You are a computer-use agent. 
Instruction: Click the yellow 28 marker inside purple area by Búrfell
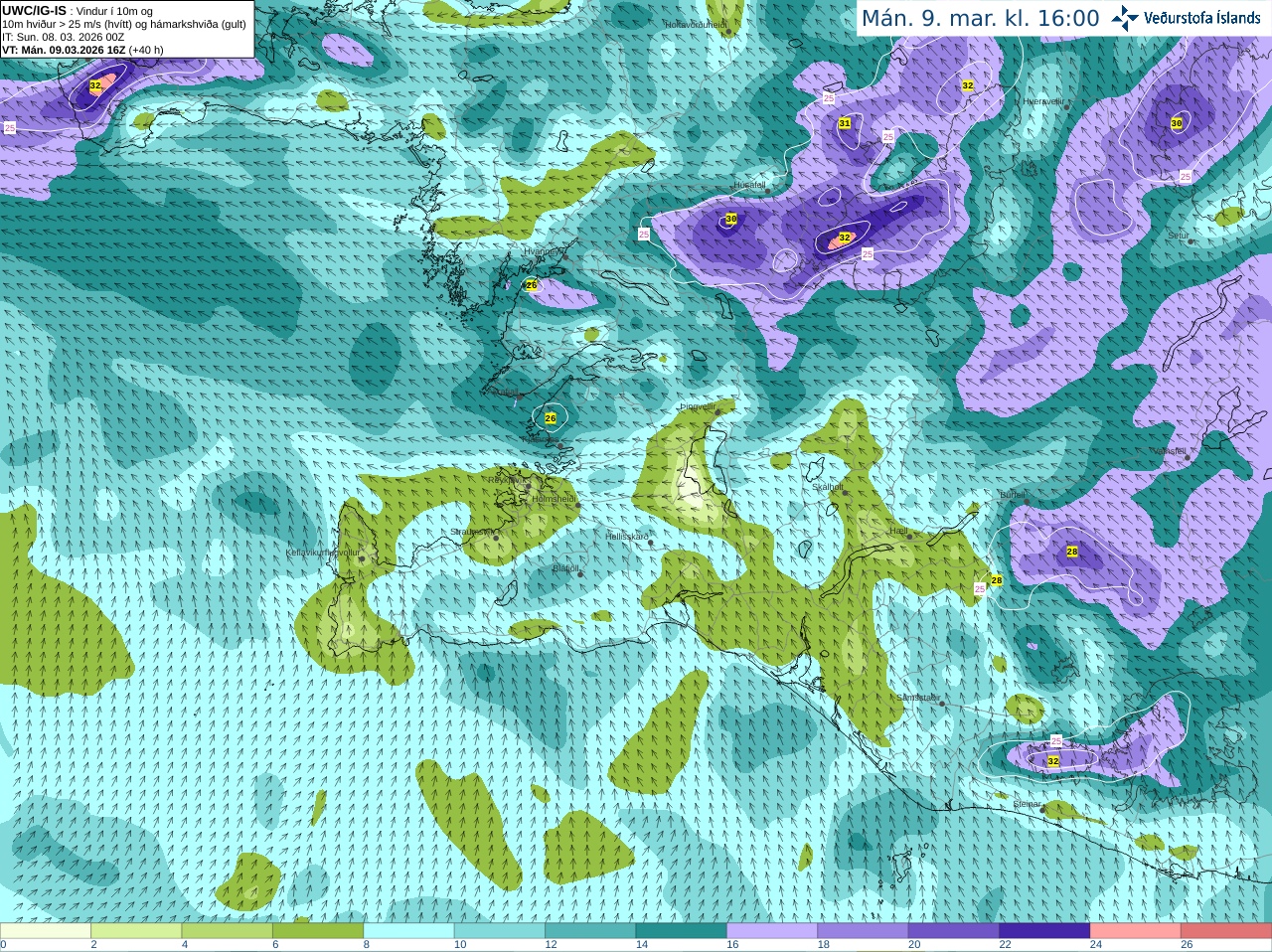pyautogui.click(x=1072, y=552)
